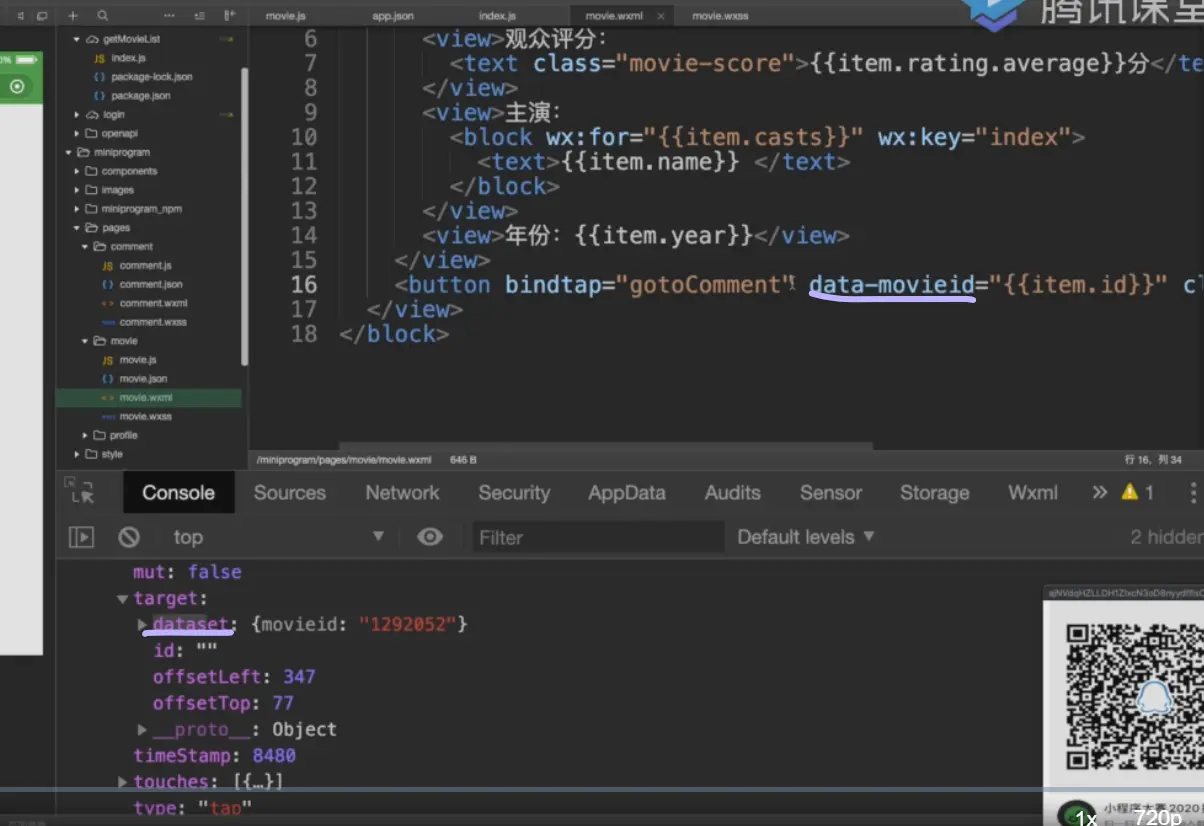The width and height of the screenshot is (1204, 826).
Task: Click the simulator home circle button
Action: point(17,87)
